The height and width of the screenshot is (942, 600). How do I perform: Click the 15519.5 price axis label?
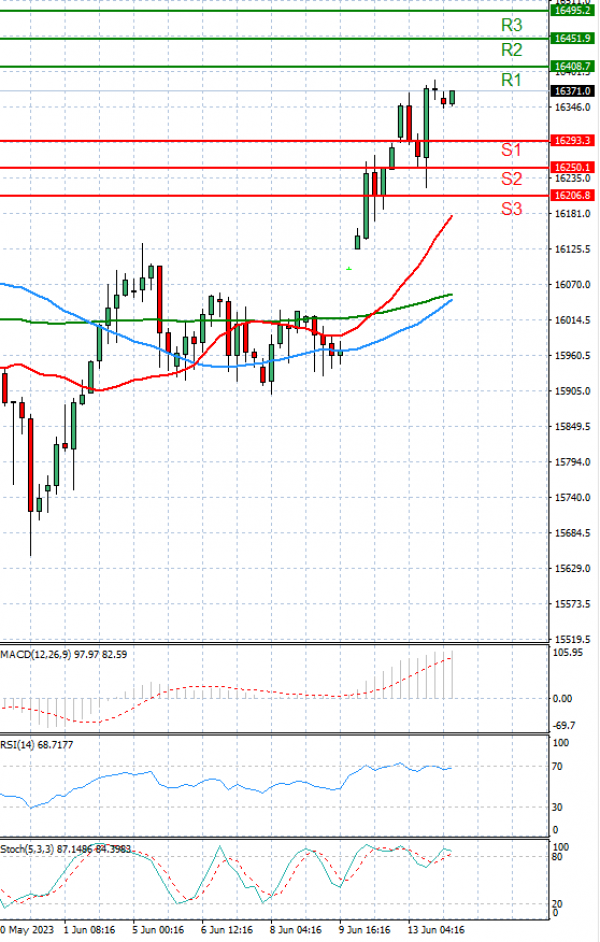click(572, 639)
